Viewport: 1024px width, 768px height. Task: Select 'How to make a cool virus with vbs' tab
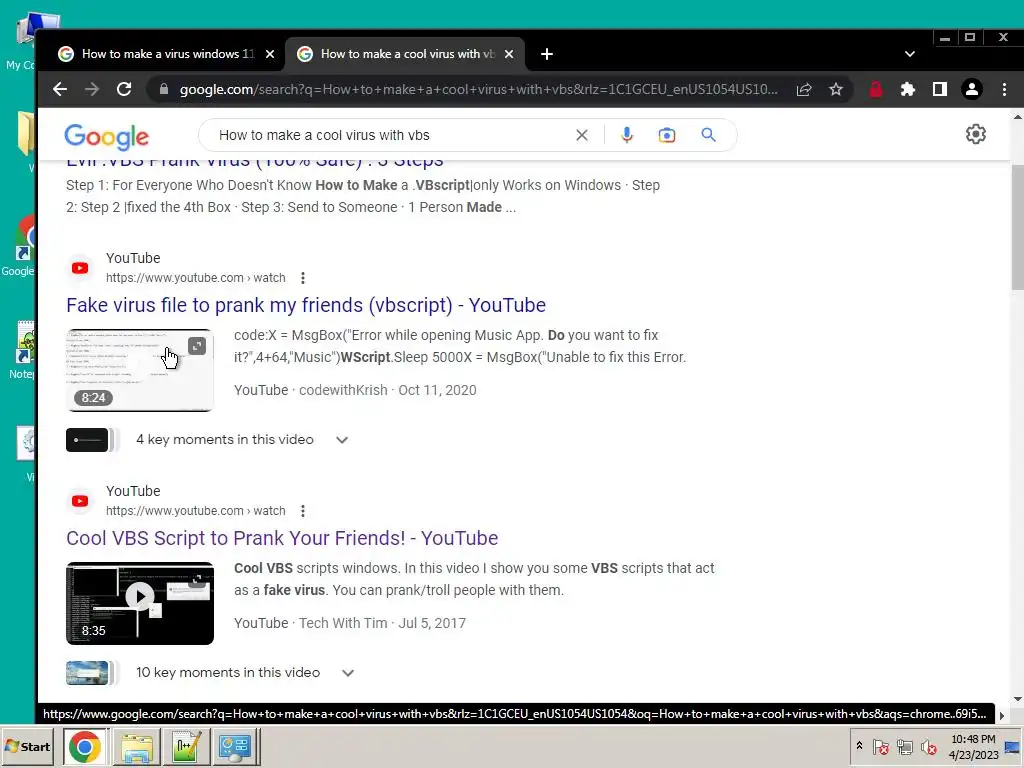406,54
